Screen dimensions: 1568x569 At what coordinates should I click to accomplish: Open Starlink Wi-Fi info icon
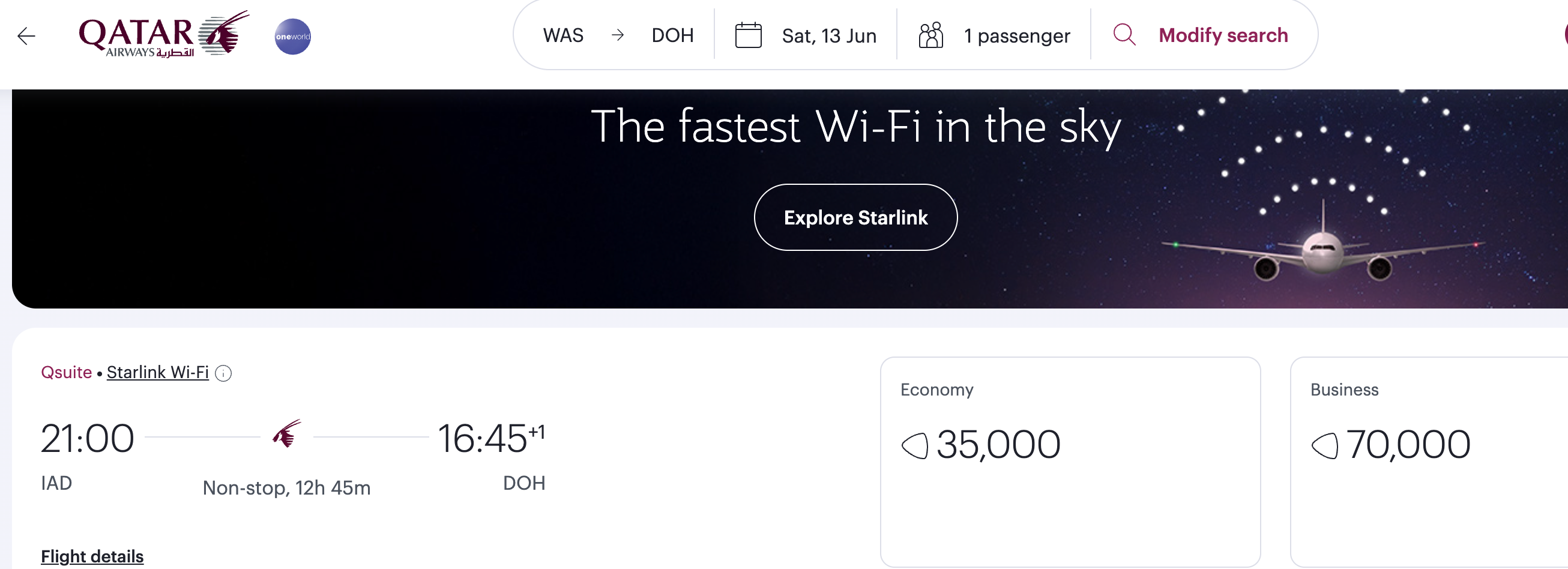pyautogui.click(x=223, y=373)
